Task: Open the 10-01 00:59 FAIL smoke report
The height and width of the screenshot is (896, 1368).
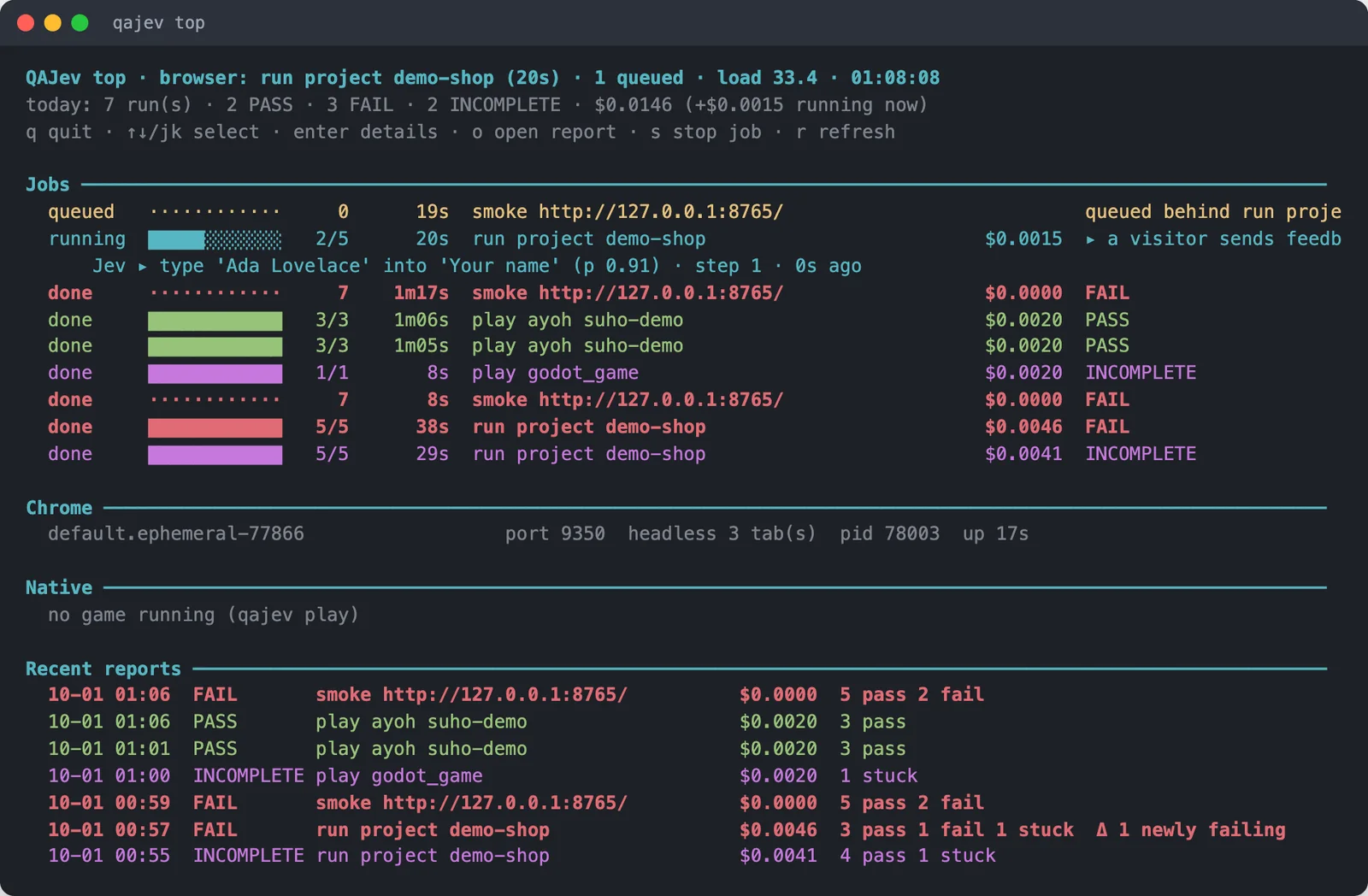Action: point(516,803)
